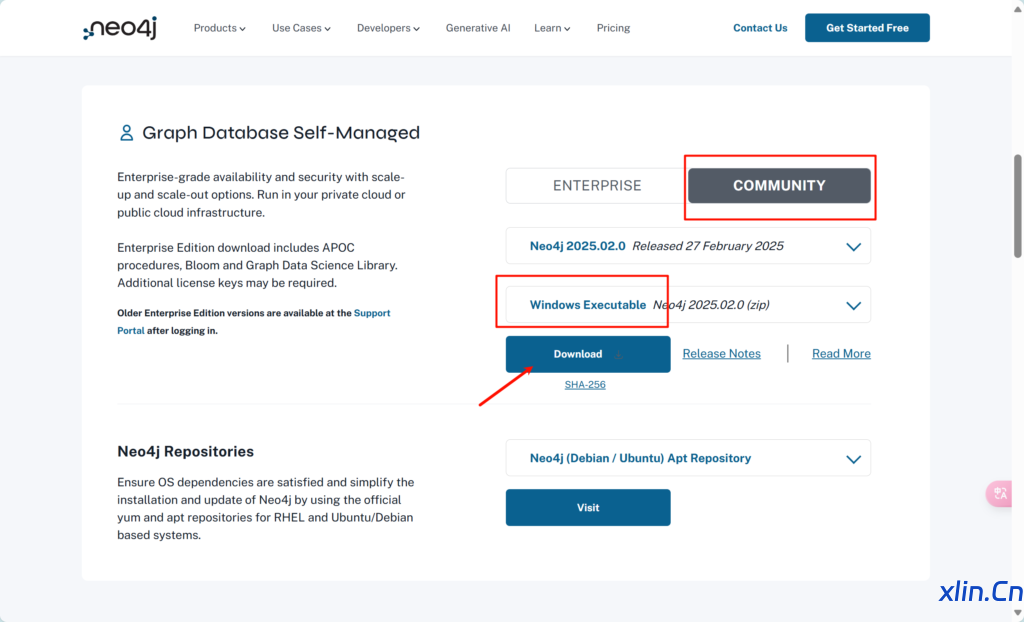This screenshot has width=1024, height=622.
Task: Open the Use Cases menu
Action: (x=301, y=28)
